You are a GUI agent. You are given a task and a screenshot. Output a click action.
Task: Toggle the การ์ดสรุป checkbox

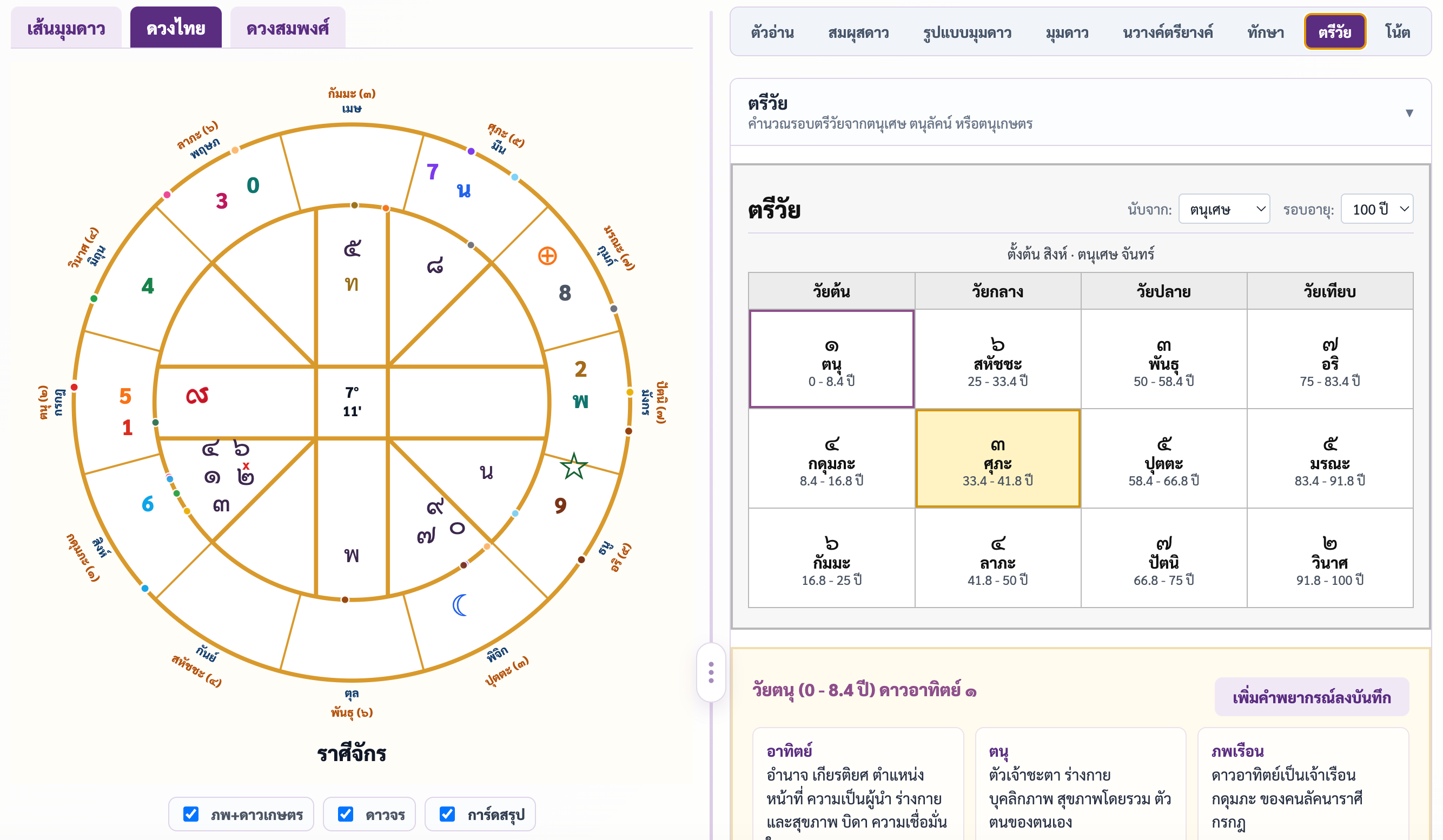(x=447, y=814)
